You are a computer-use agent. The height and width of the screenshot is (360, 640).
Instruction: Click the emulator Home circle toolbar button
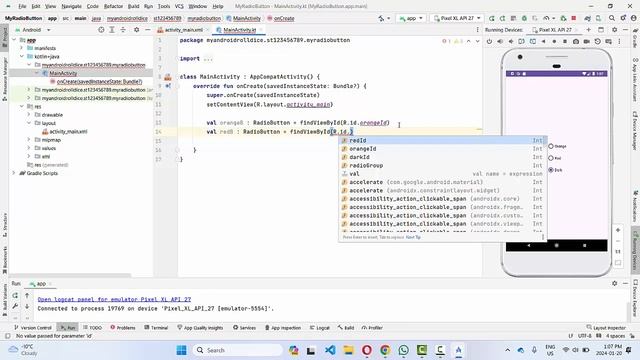554,41
